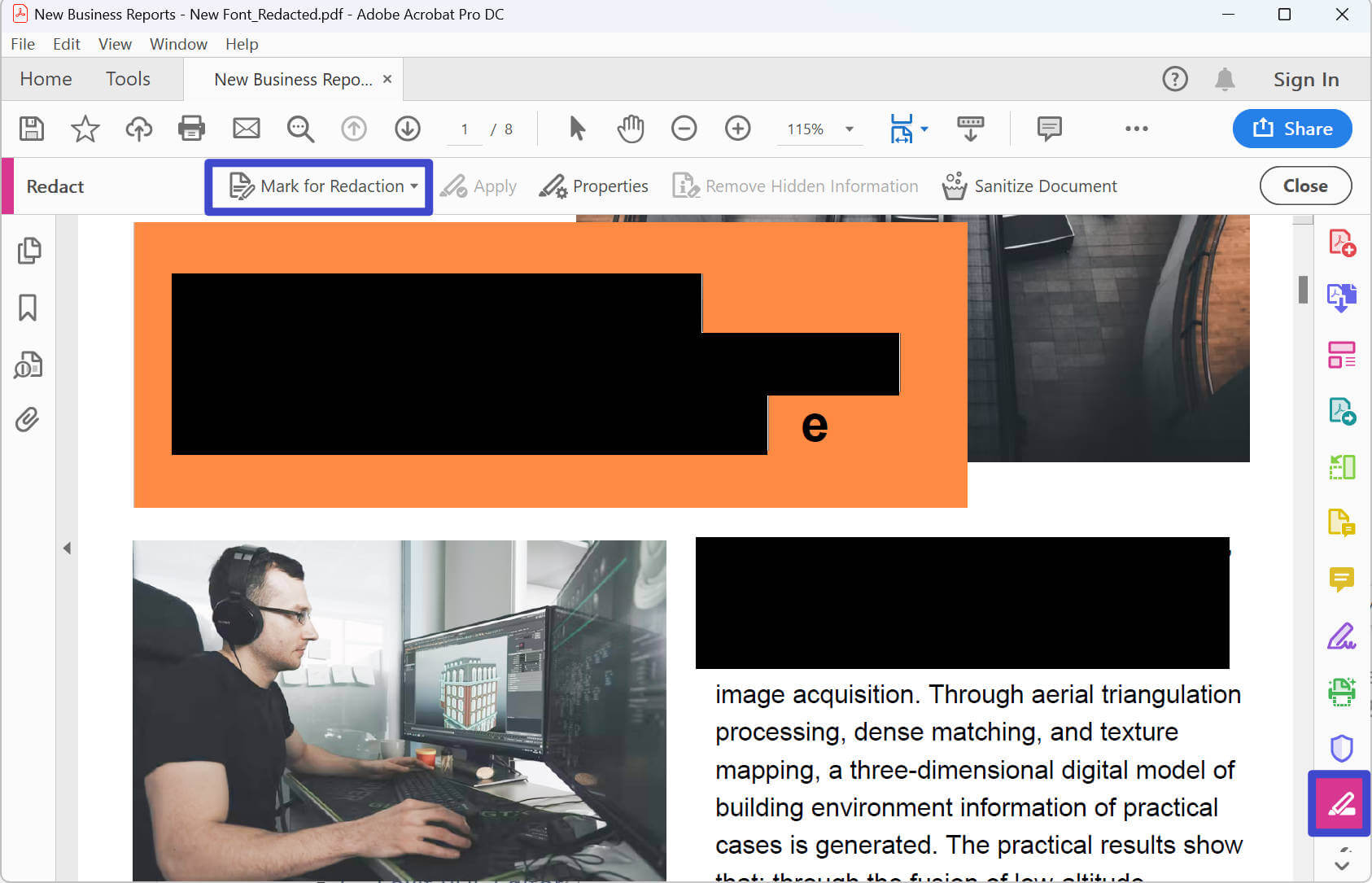Open the Attachments panel

coord(29,418)
